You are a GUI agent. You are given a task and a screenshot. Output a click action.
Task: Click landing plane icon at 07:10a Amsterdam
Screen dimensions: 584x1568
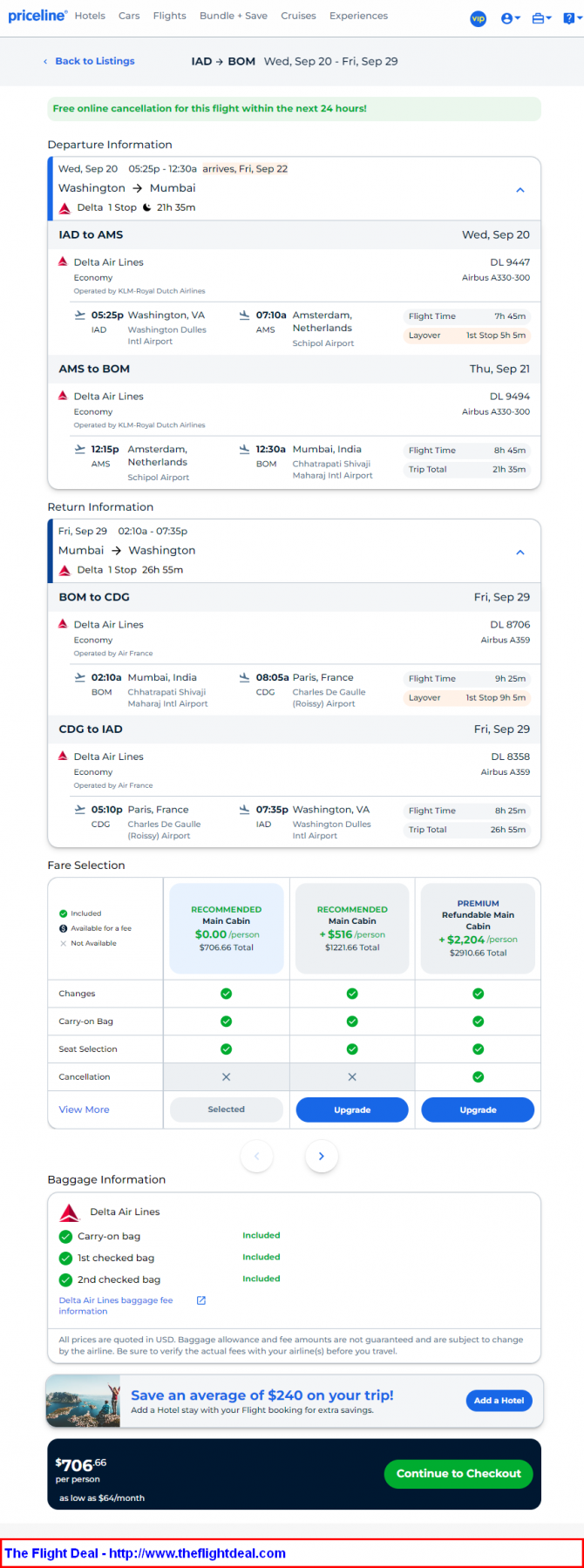click(x=245, y=316)
